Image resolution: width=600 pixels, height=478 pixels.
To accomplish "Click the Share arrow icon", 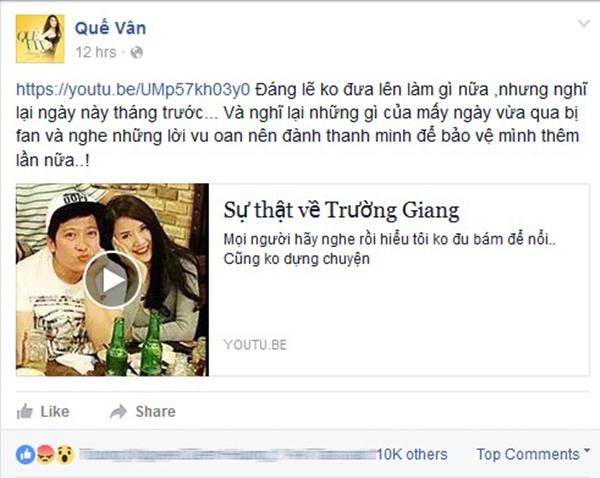I will click(118, 411).
